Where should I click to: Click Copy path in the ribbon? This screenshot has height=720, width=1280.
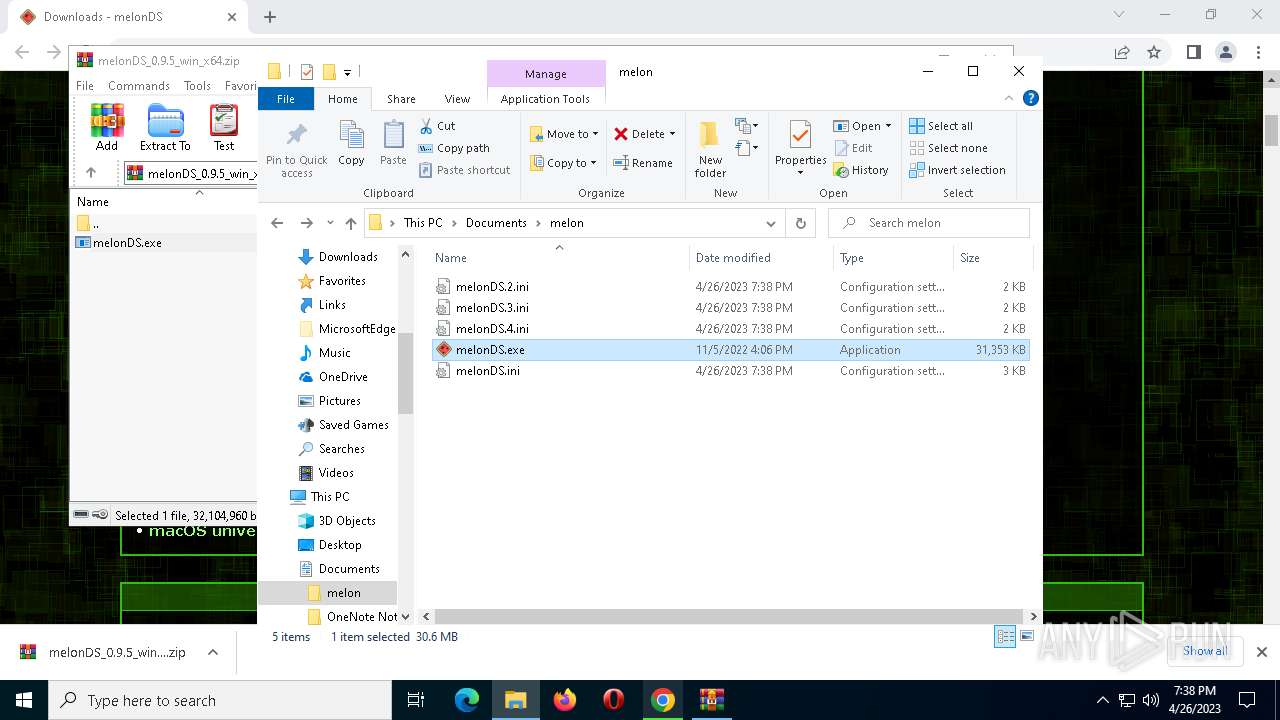point(454,148)
